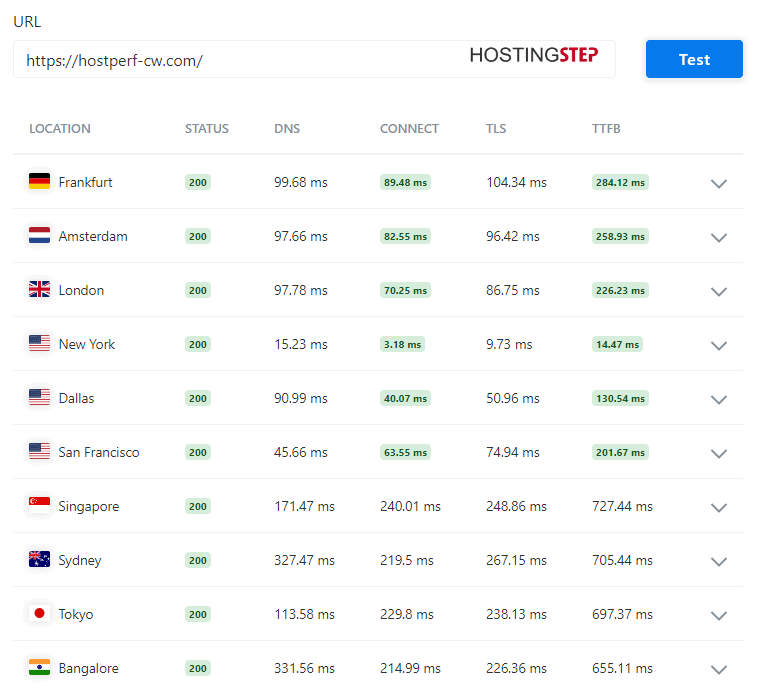Open the Bangalore row details chevron

(719, 670)
